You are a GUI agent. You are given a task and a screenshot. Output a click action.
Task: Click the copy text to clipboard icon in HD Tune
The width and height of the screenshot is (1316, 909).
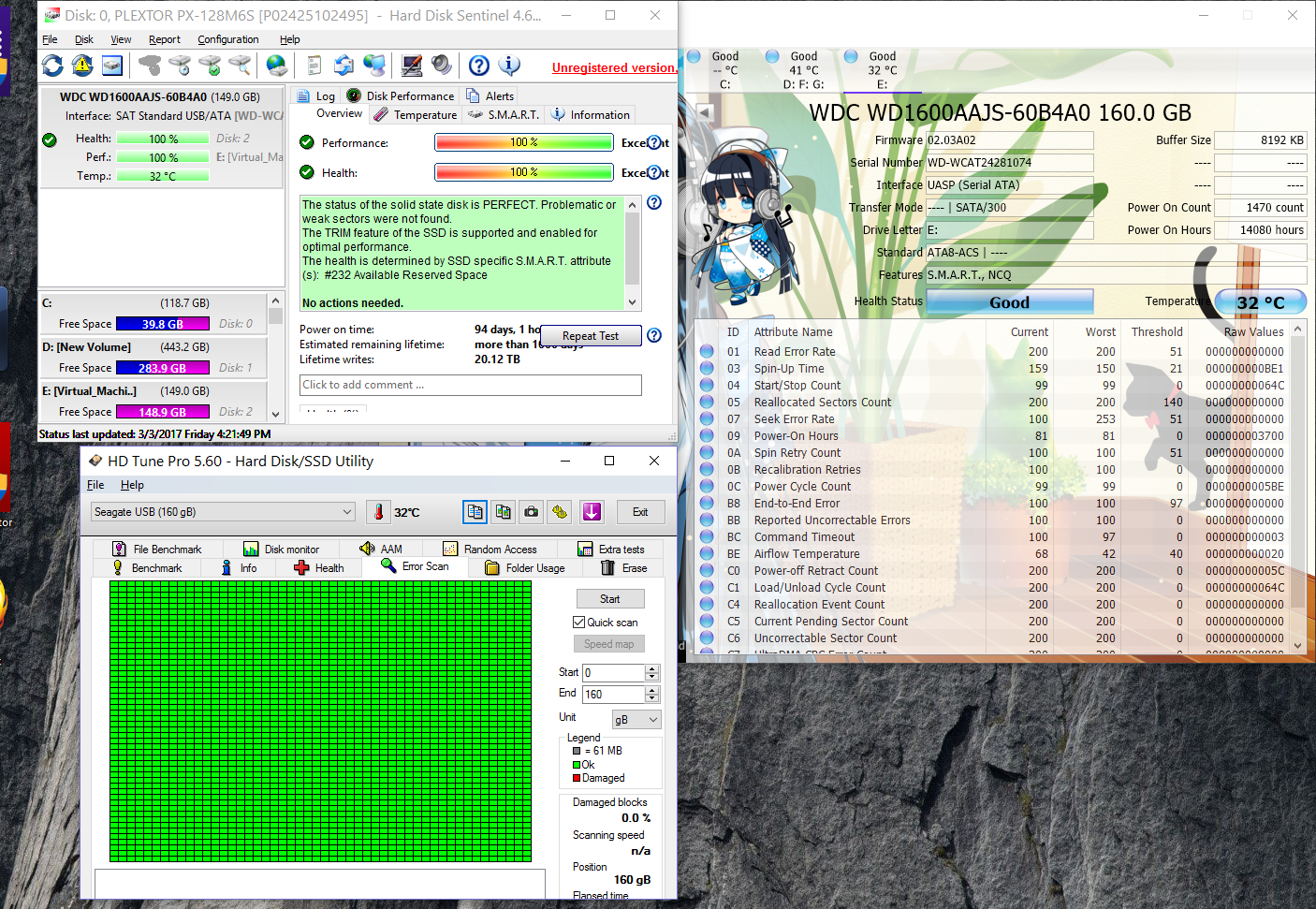[x=475, y=512]
